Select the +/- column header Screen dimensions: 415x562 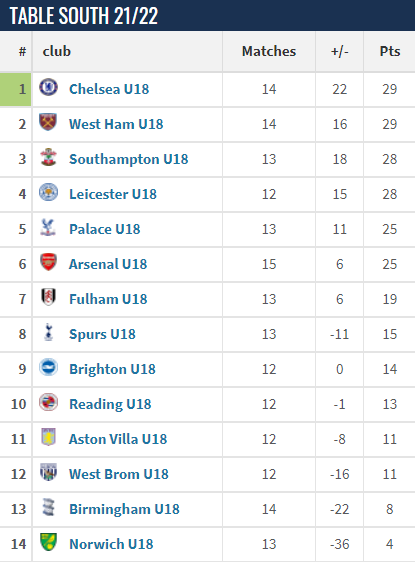[x=339, y=51]
